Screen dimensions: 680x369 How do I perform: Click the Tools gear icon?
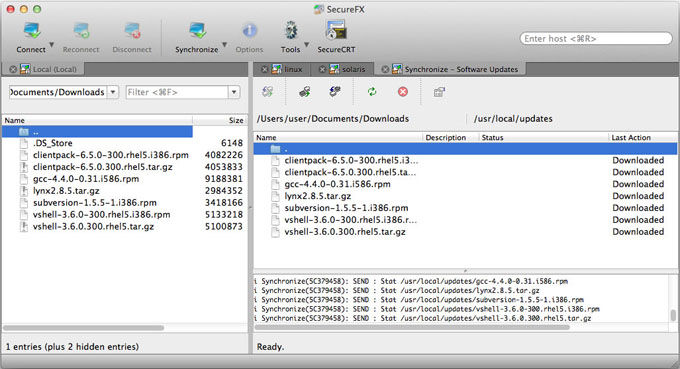pyautogui.click(x=291, y=31)
